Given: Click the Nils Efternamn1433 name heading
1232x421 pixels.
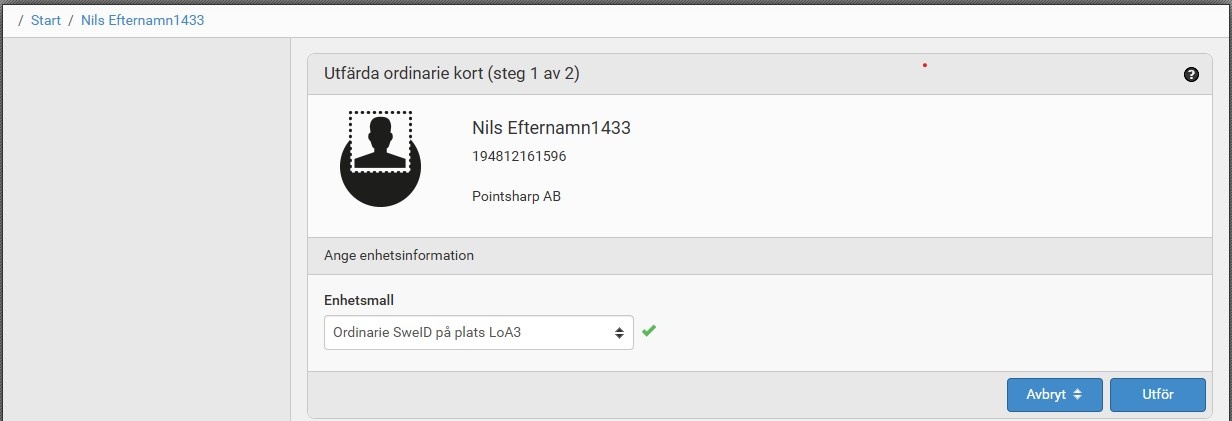Looking at the screenshot, I should [551, 128].
